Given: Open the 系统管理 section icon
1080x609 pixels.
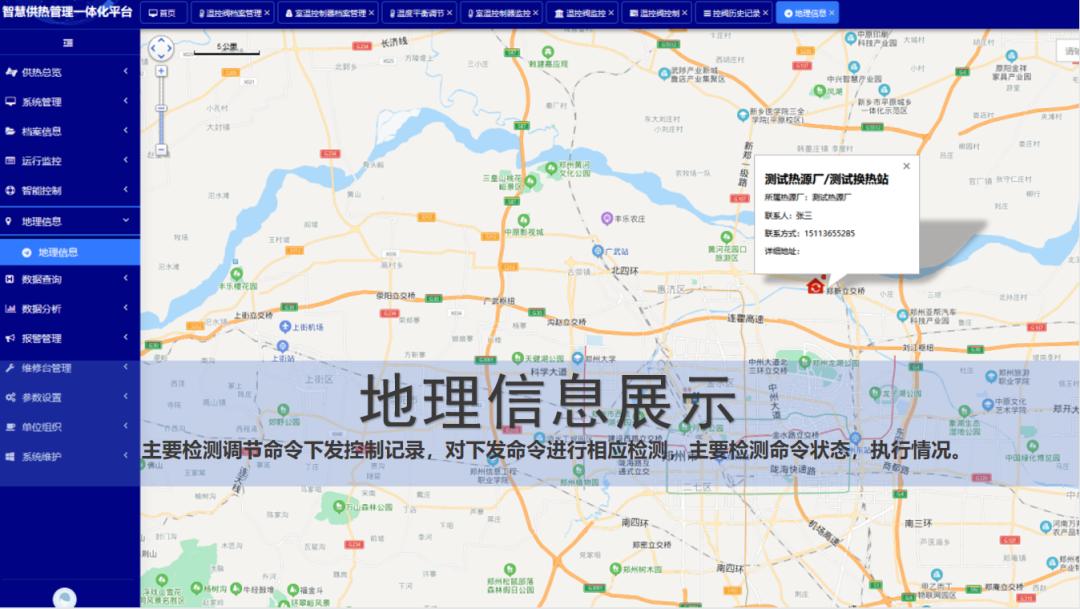Looking at the screenshot, I should click(x=12, y=101).
